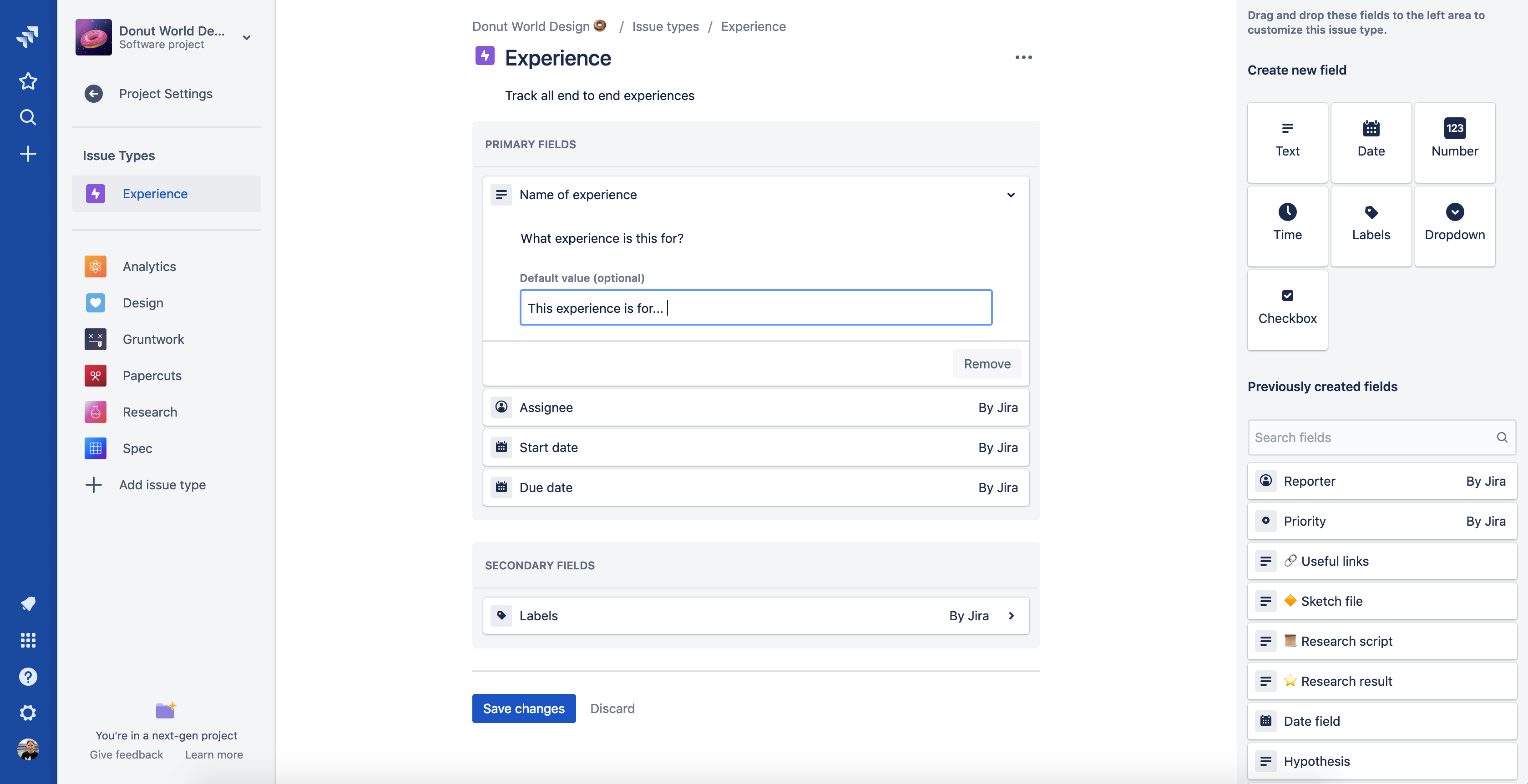Select the Due date field row
This screenshot has width=1528, height=784.
coord(756,487)
